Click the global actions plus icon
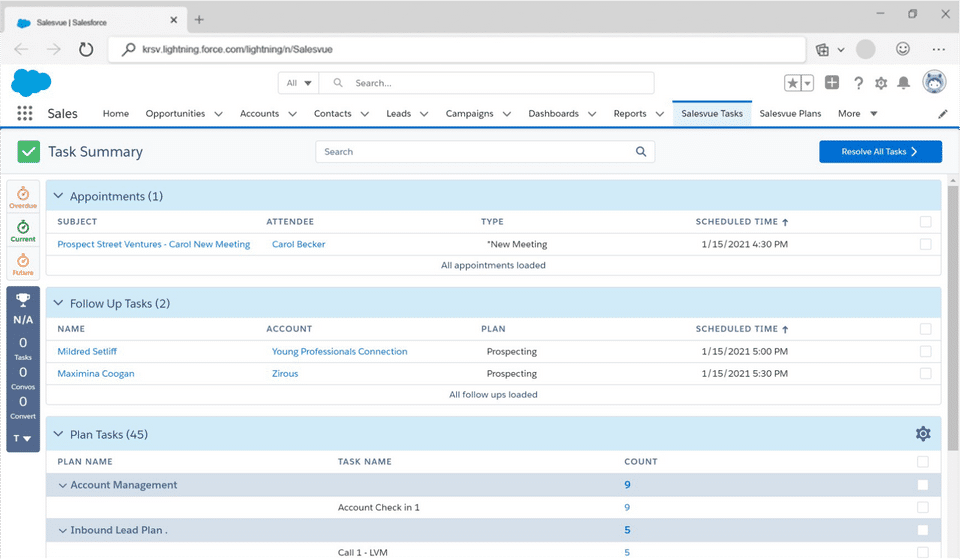The height and width of the screenshot is (559, 960). pos(832,83)
